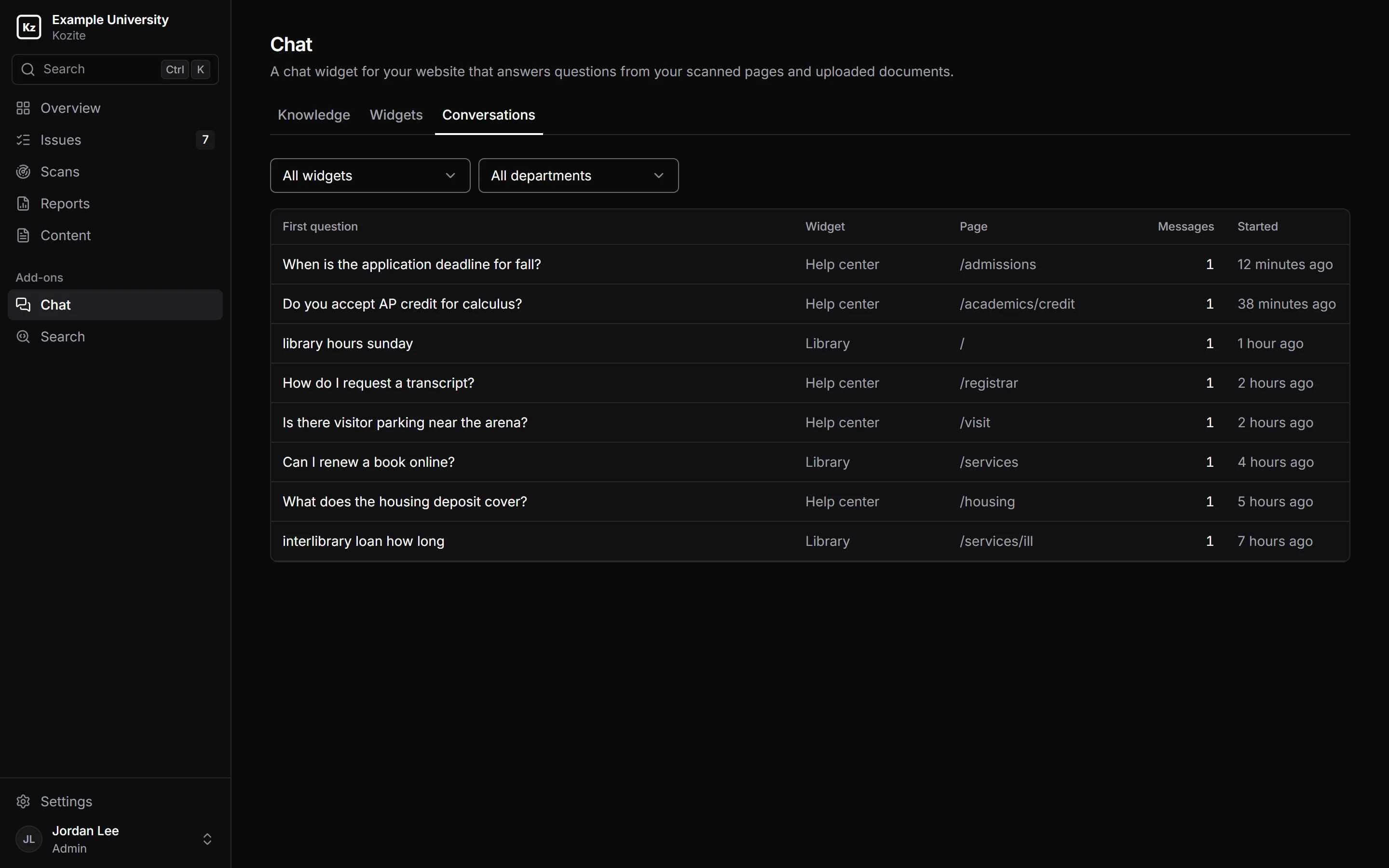Click the "38 minutes ago" timestamp
Screen dimensions: 1389x868
click(1286, 304)
